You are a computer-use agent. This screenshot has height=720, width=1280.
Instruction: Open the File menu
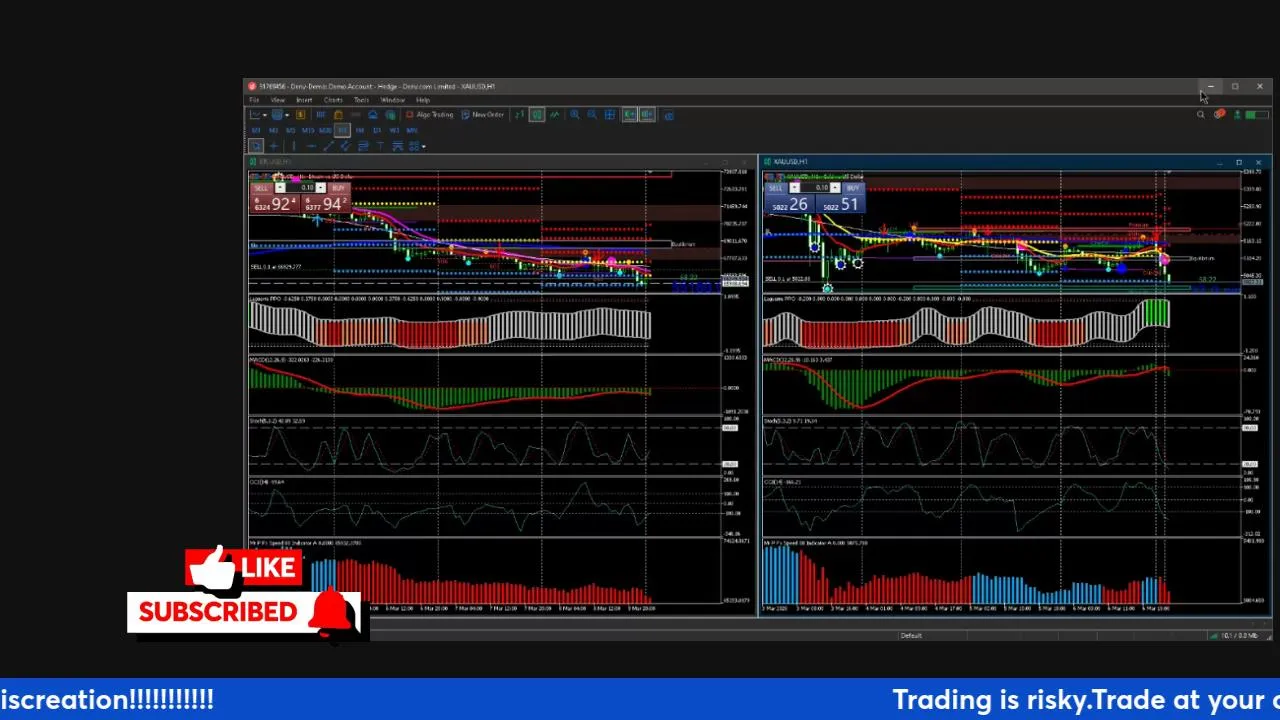click(254, 100)
